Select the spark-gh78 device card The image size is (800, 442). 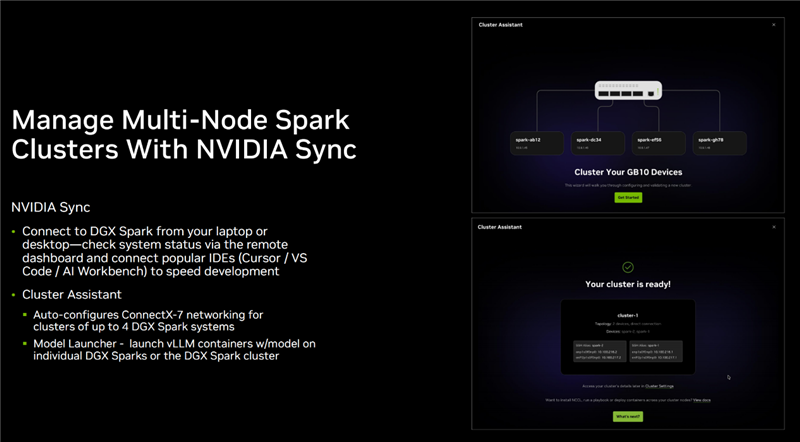719,143
